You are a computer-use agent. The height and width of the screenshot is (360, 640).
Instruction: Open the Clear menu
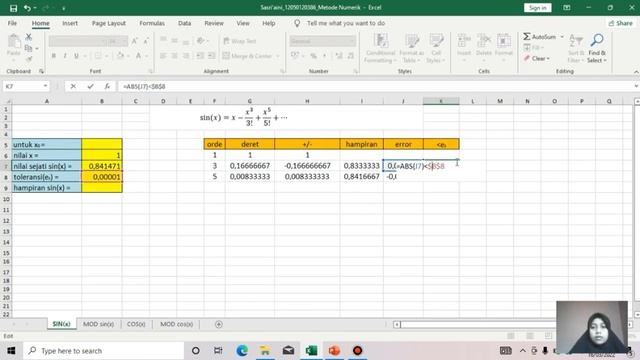tap(537, 59)
